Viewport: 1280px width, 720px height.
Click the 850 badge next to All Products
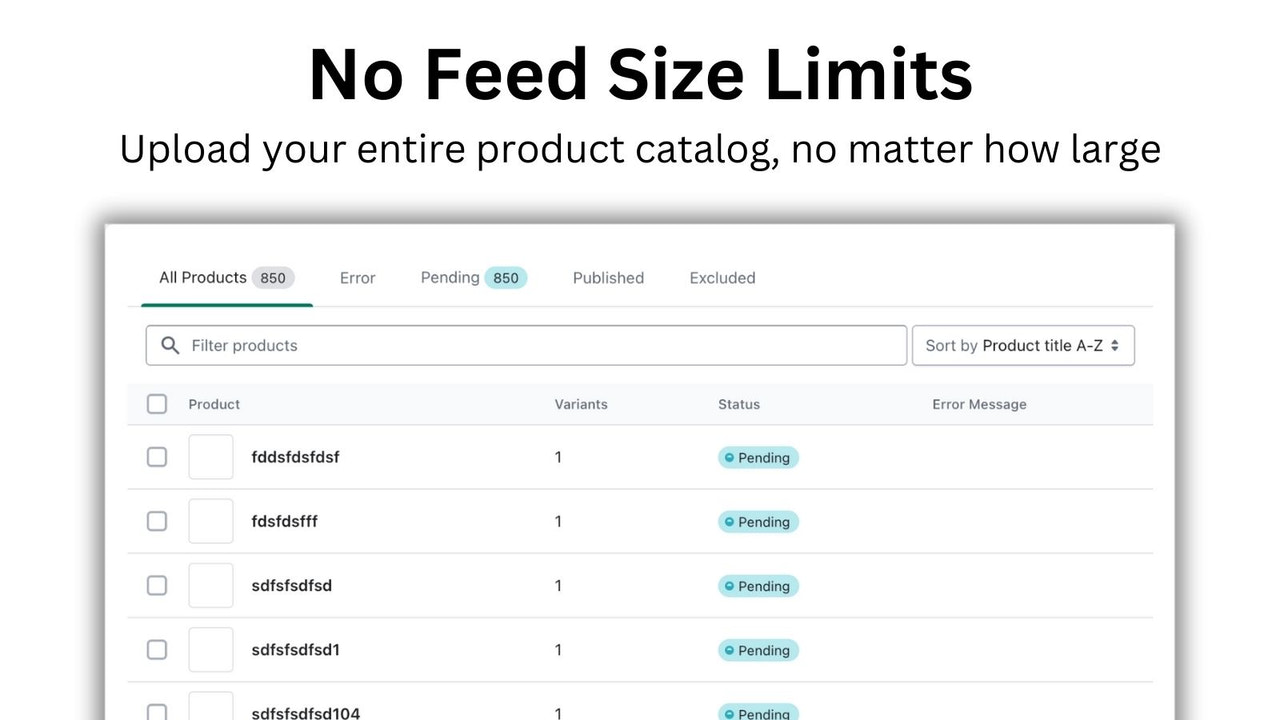point(272,277)
